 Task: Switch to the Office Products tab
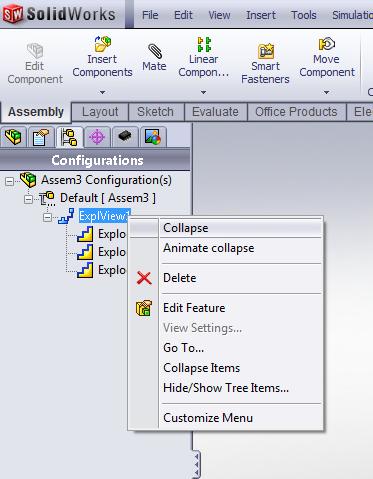click(296, 112)
